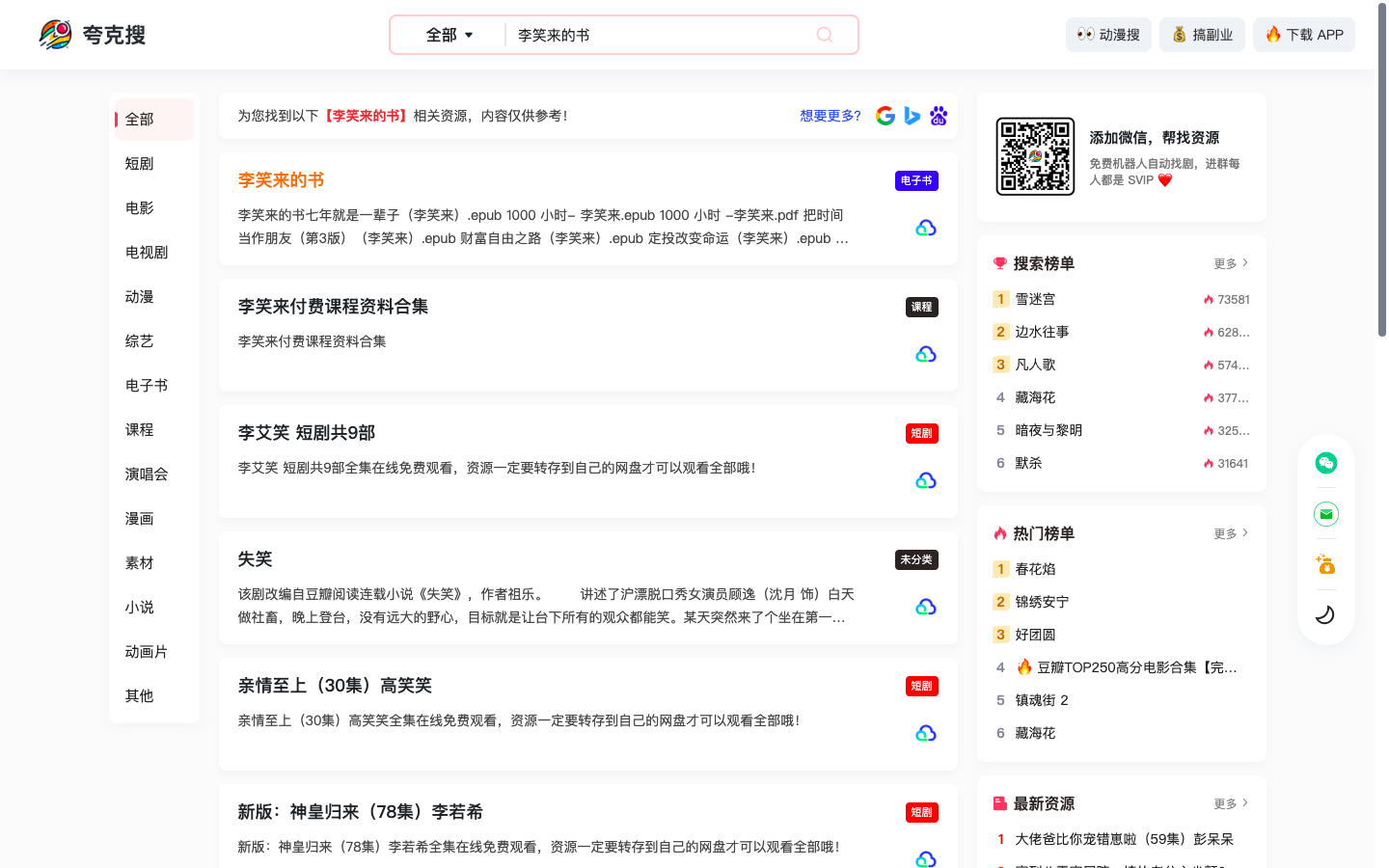Image resolution: width=1389 pixels, height=868 pixels.
Task: Expand 更多 in 最新资源
Action: [1231, 803]
